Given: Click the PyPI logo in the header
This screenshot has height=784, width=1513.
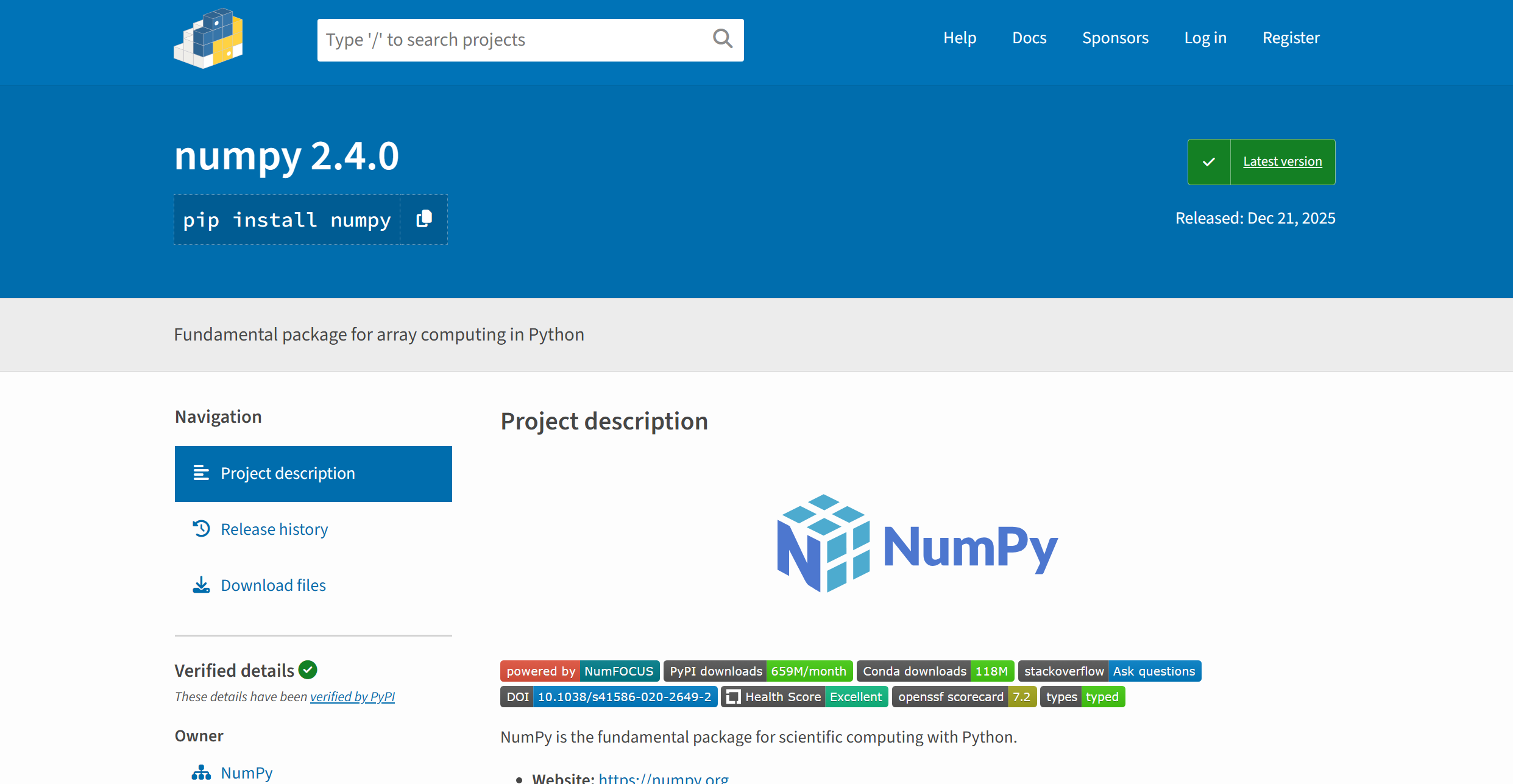Looking at the screenshot, I should point(208,38).
